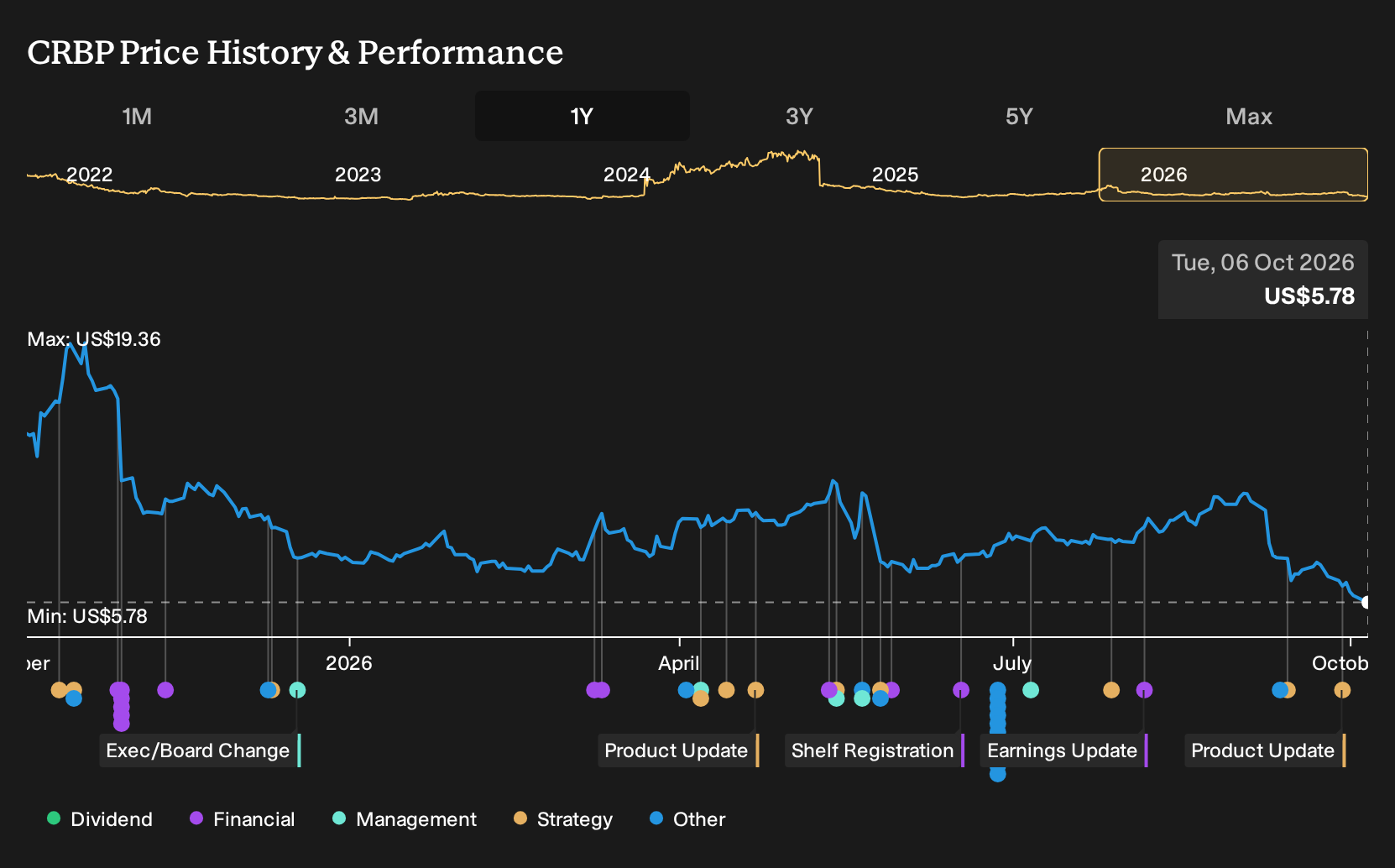Click the highlighted 2026 range selector box
Screen dimensions: 1395x868
[x=1233, y=175]
